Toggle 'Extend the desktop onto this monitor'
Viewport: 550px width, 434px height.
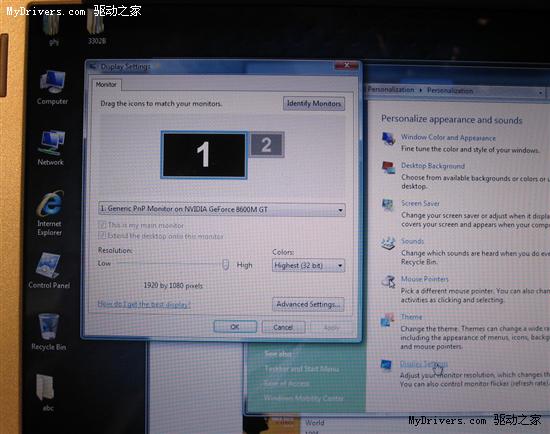[x=102, y=235]
